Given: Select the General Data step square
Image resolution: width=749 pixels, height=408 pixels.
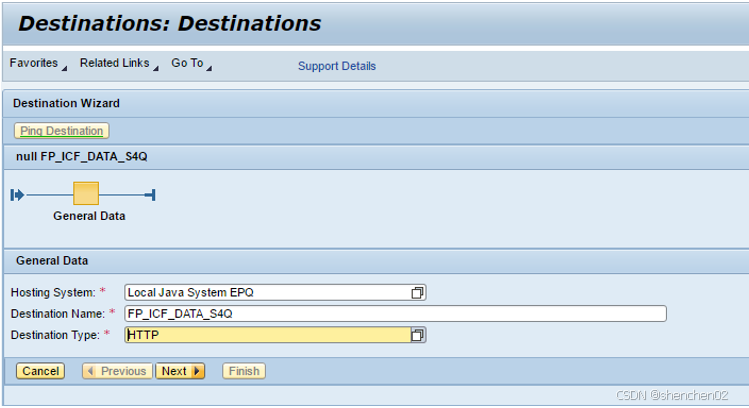Looking at the screenshot, I should coord(87,194).
